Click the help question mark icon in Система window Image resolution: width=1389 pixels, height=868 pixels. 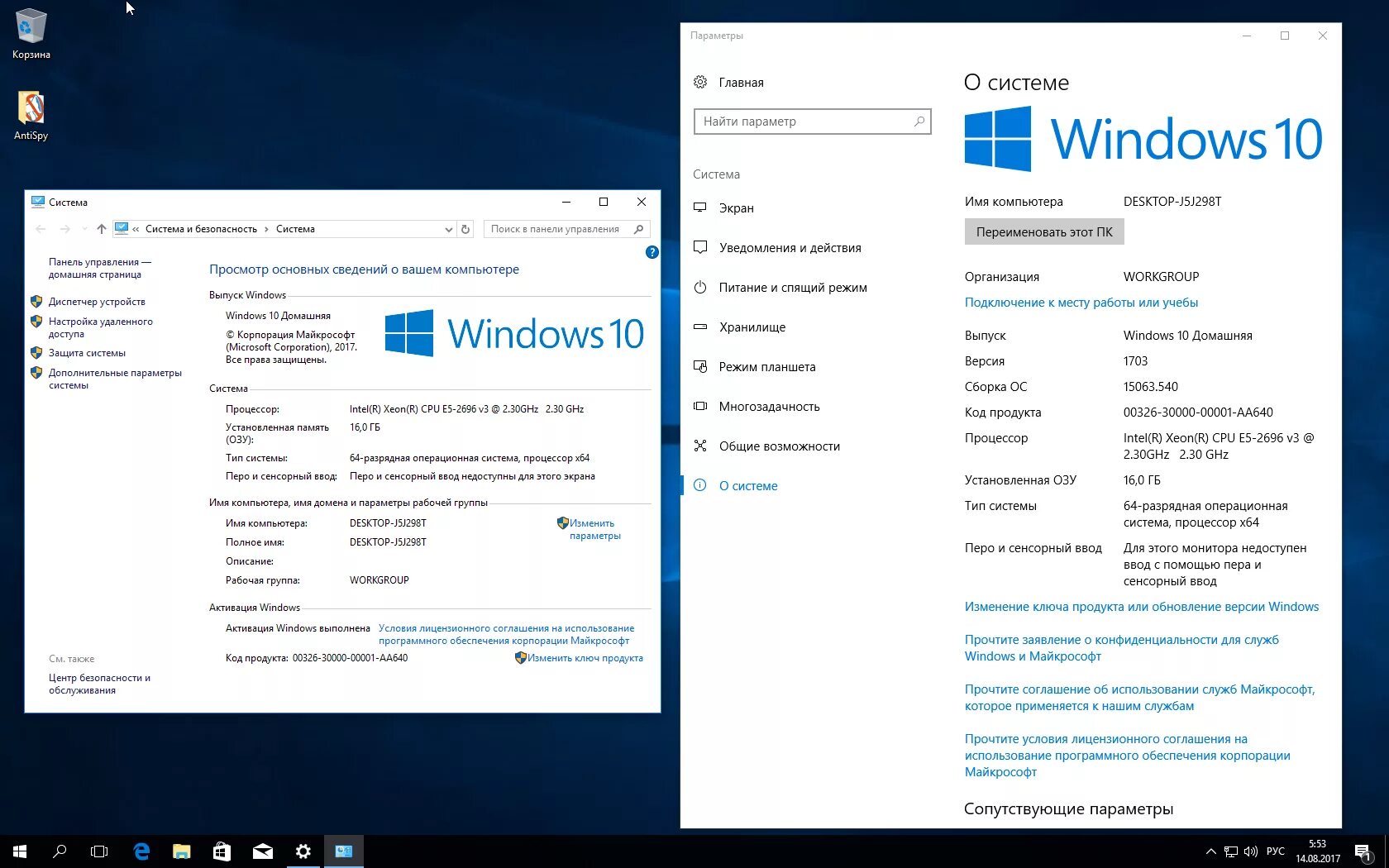[x=652, y=252]
